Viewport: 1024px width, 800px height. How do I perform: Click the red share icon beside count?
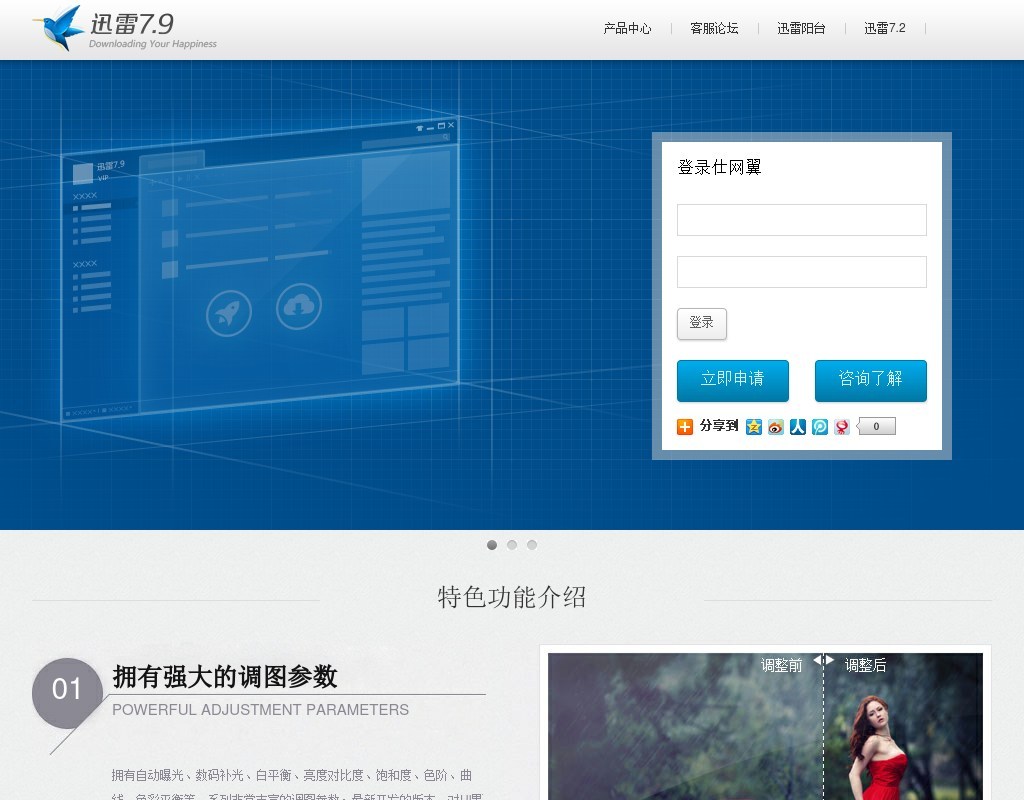[x=842, y=426]
